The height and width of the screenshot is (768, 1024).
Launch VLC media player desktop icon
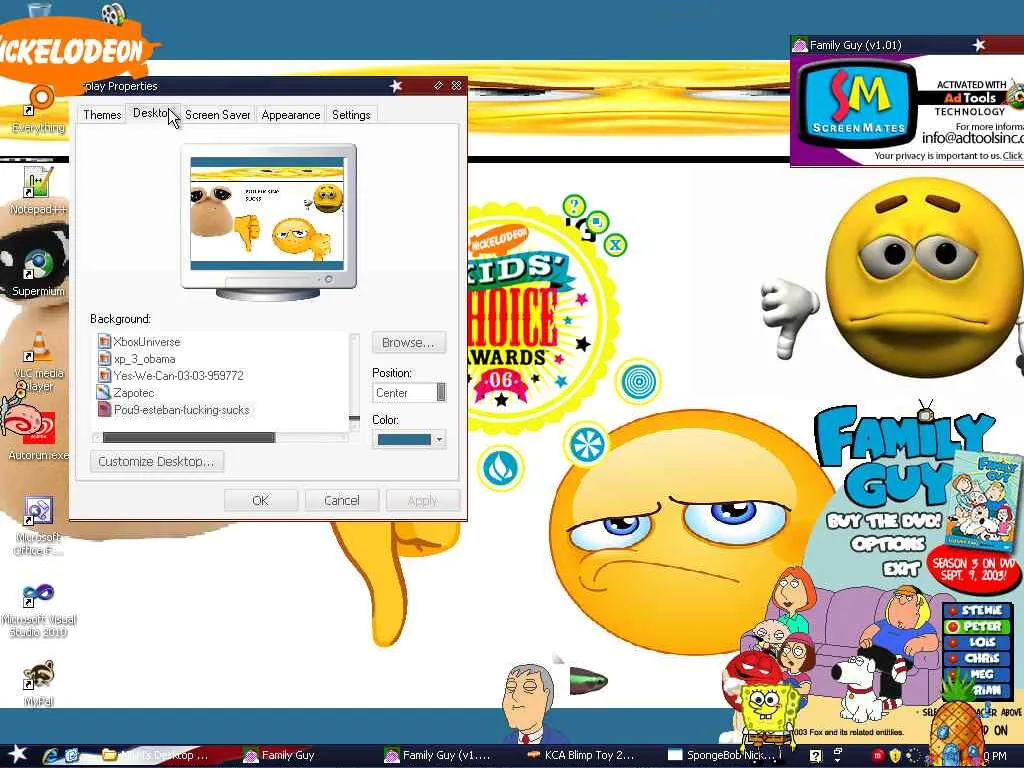coord(38,361)
